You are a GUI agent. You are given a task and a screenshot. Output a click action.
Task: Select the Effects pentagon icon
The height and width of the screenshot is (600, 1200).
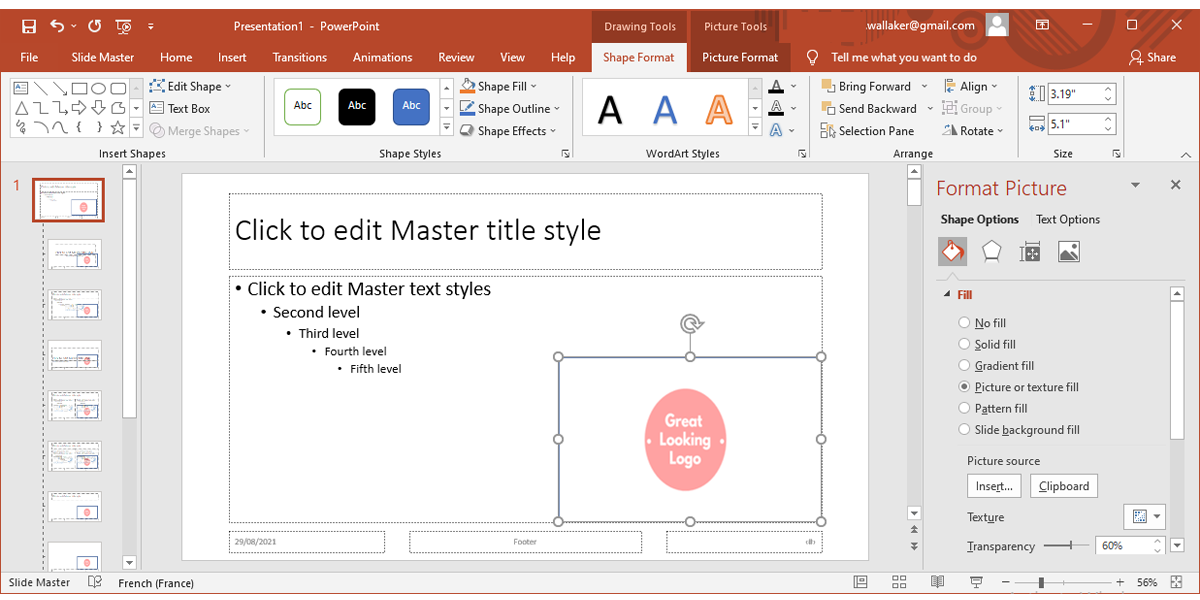(991, 252)
